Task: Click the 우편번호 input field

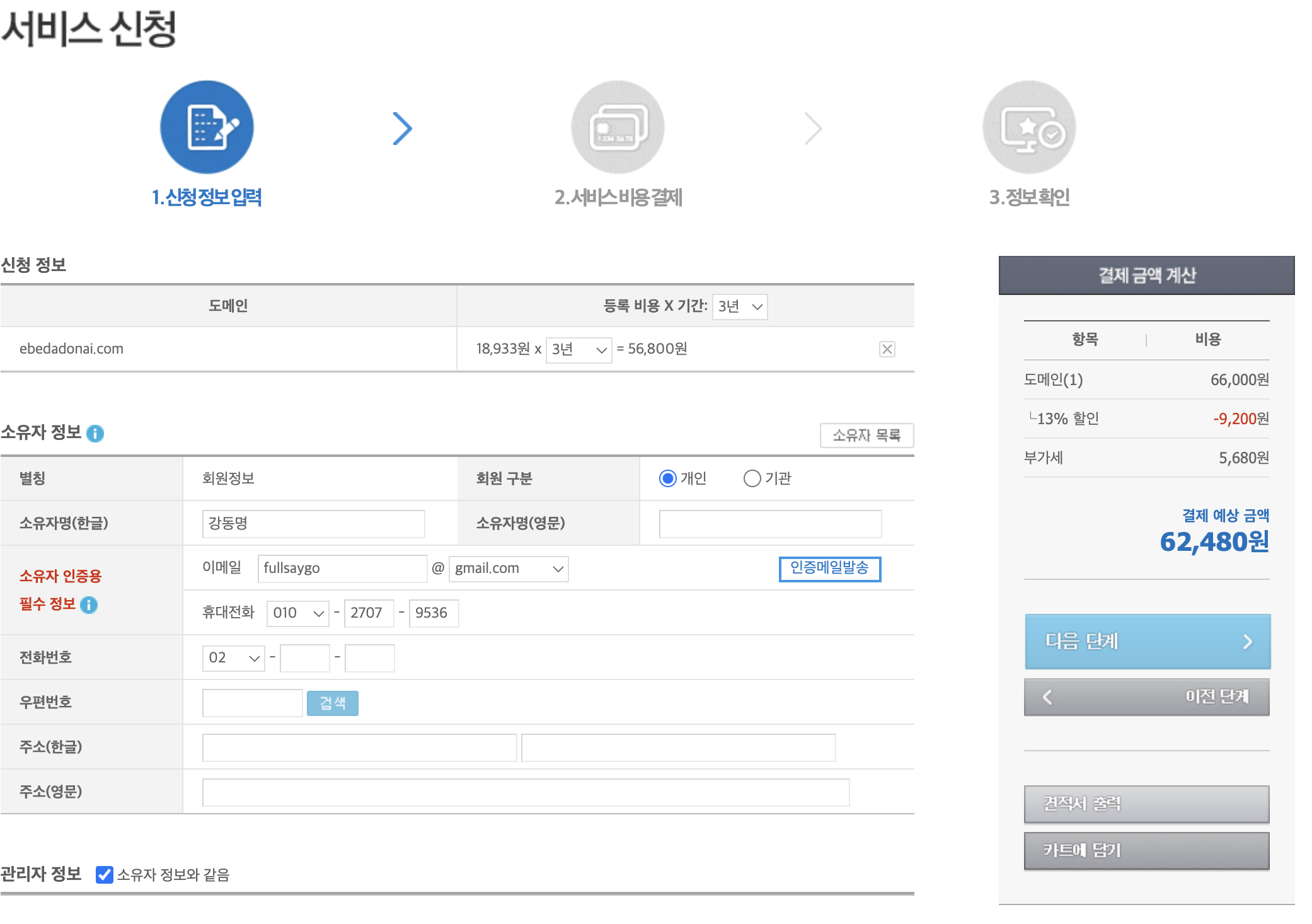Action: (252, 703)
